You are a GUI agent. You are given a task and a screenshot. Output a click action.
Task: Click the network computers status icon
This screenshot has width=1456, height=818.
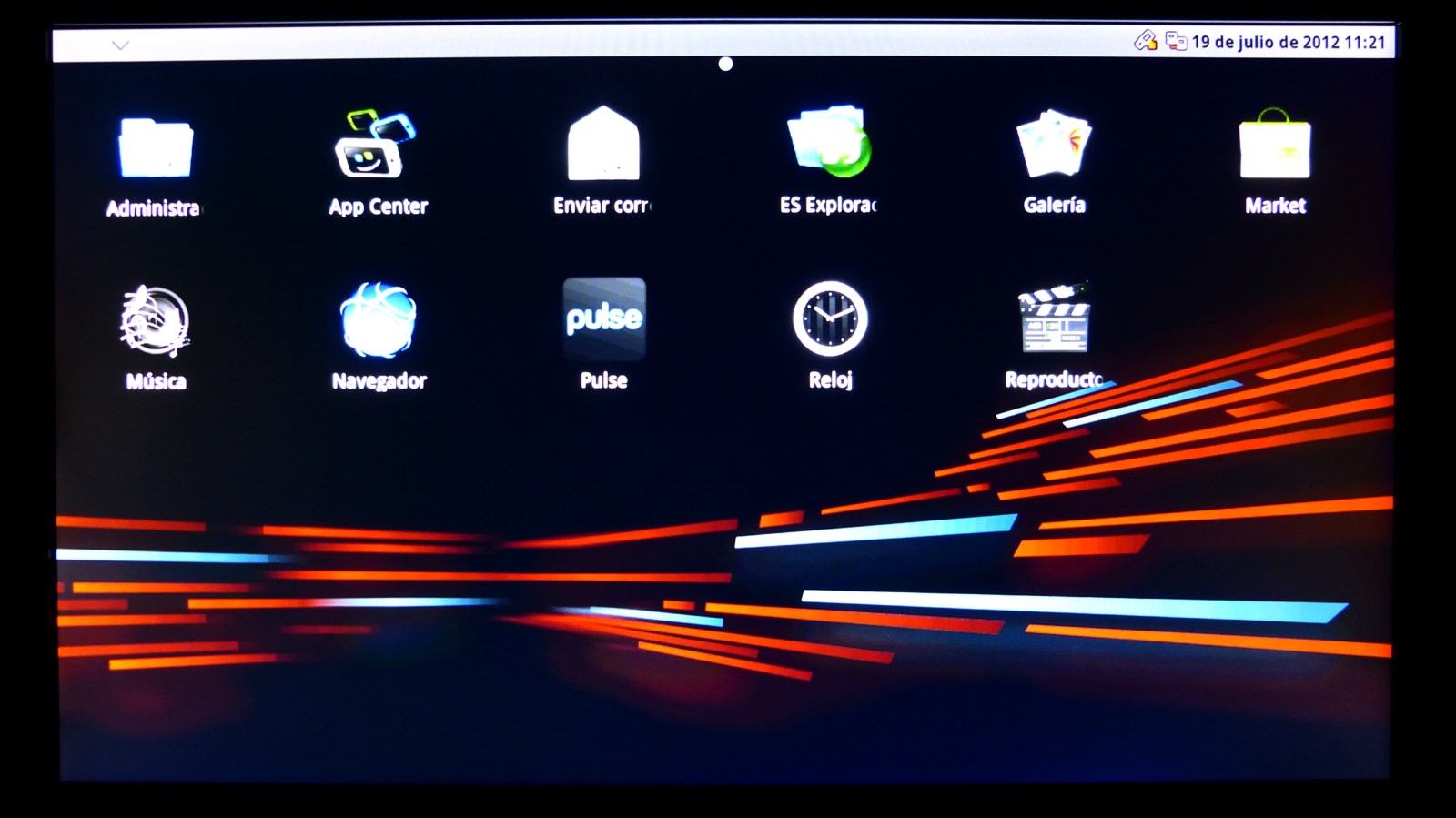[1176, 41]
